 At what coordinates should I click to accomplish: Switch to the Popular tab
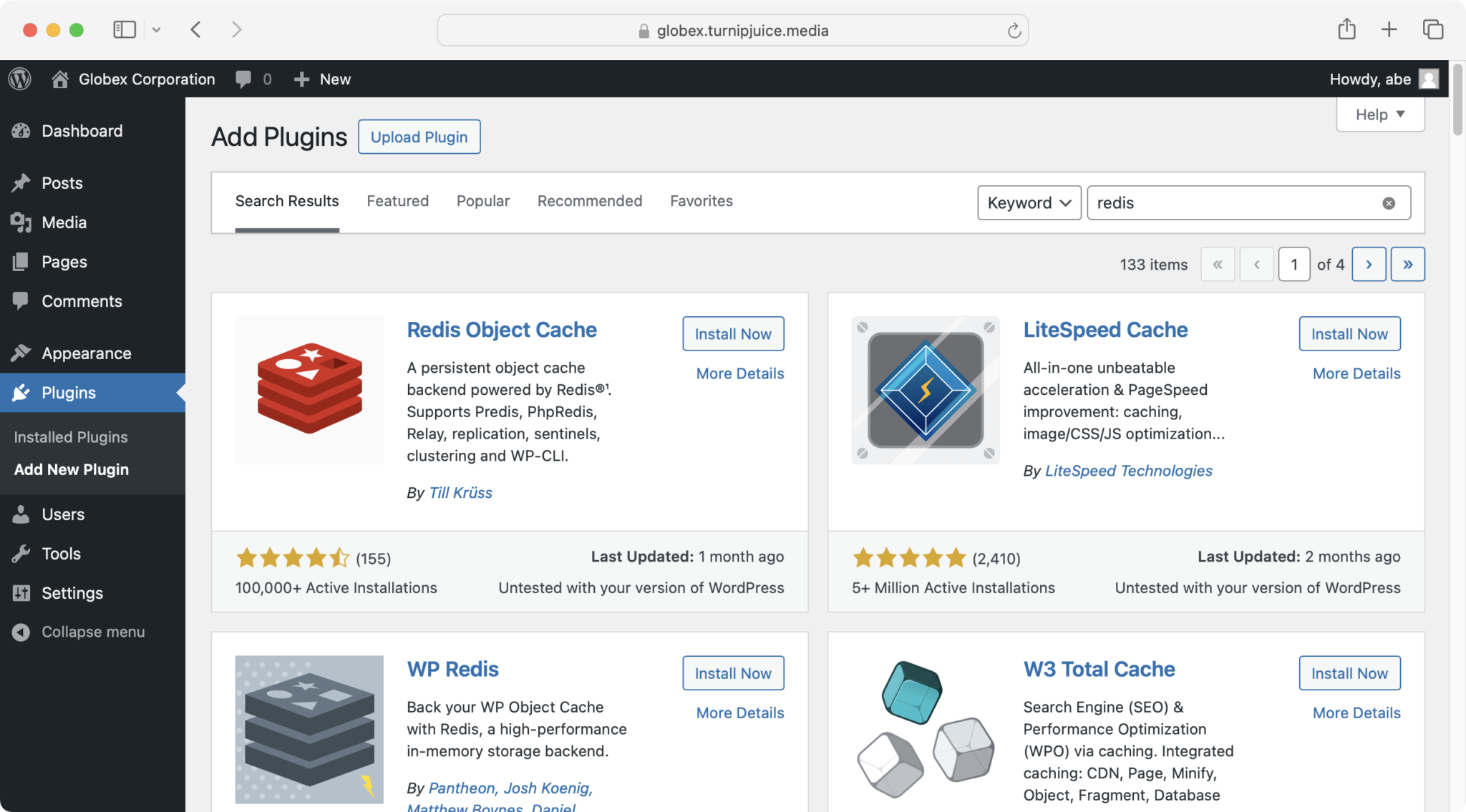tap(482, 201)
